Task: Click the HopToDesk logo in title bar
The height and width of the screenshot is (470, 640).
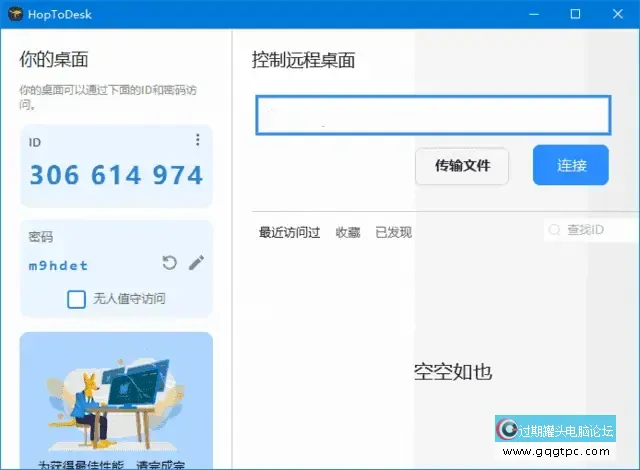Action: coord(16,14)
